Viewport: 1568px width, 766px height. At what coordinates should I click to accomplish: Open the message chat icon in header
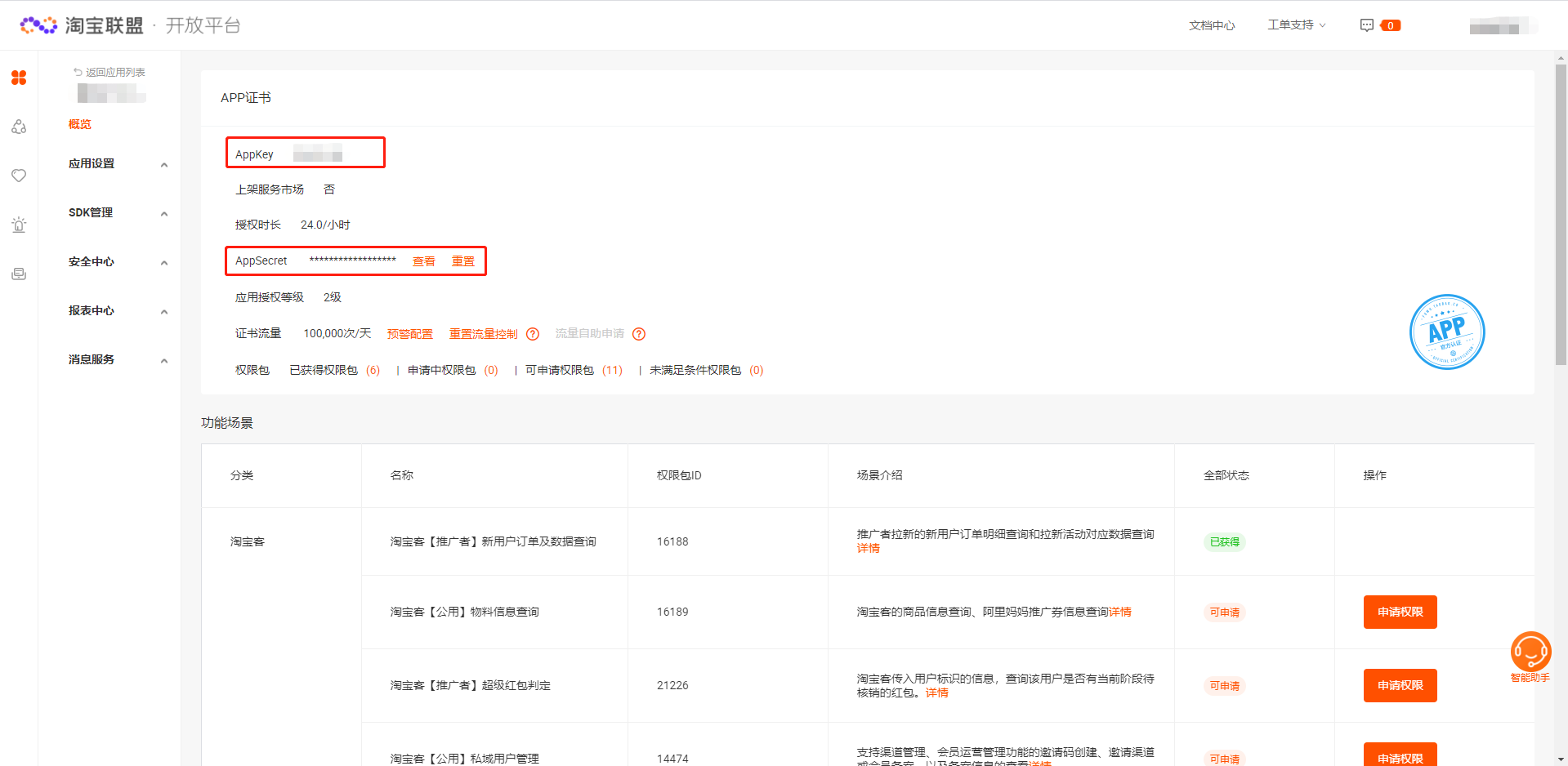[x=1366, y=25]
